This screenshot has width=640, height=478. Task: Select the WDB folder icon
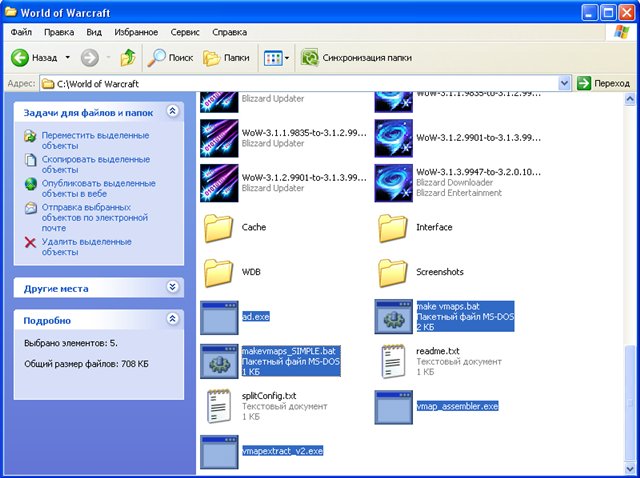(219, 273)
